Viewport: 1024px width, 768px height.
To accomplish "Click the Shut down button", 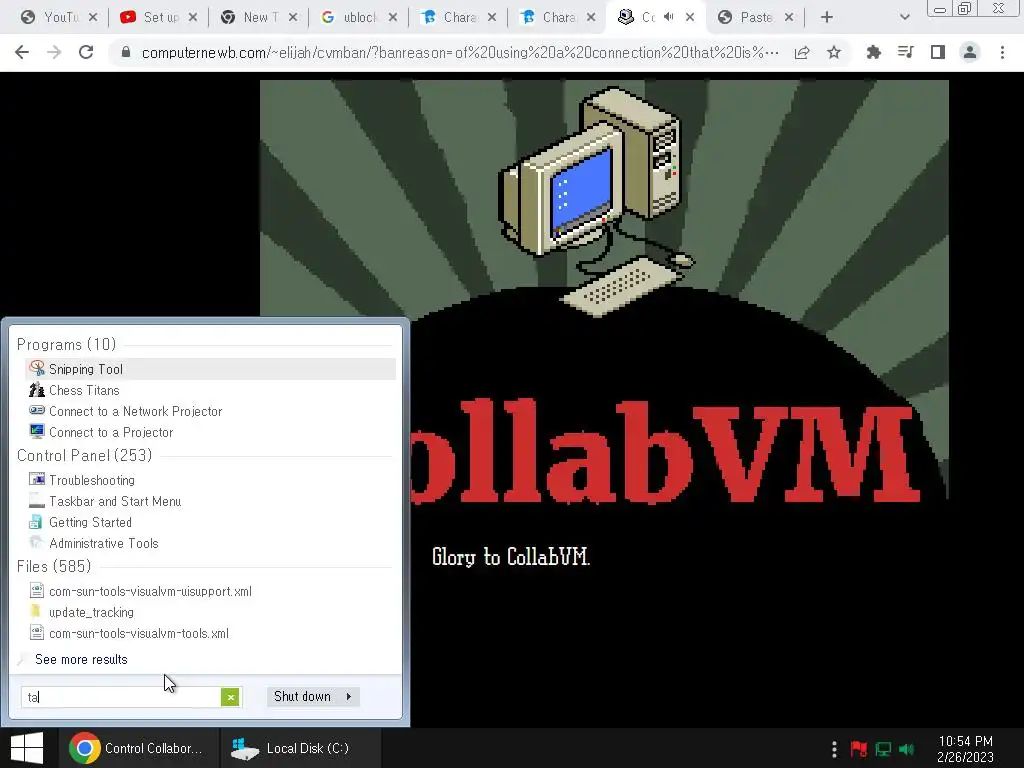I will tap(302, 697).
